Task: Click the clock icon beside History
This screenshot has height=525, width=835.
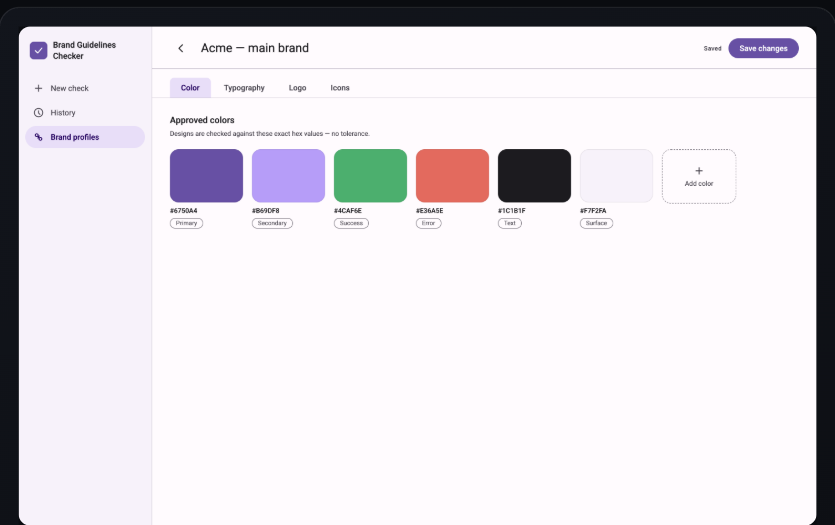Action: 38,113
